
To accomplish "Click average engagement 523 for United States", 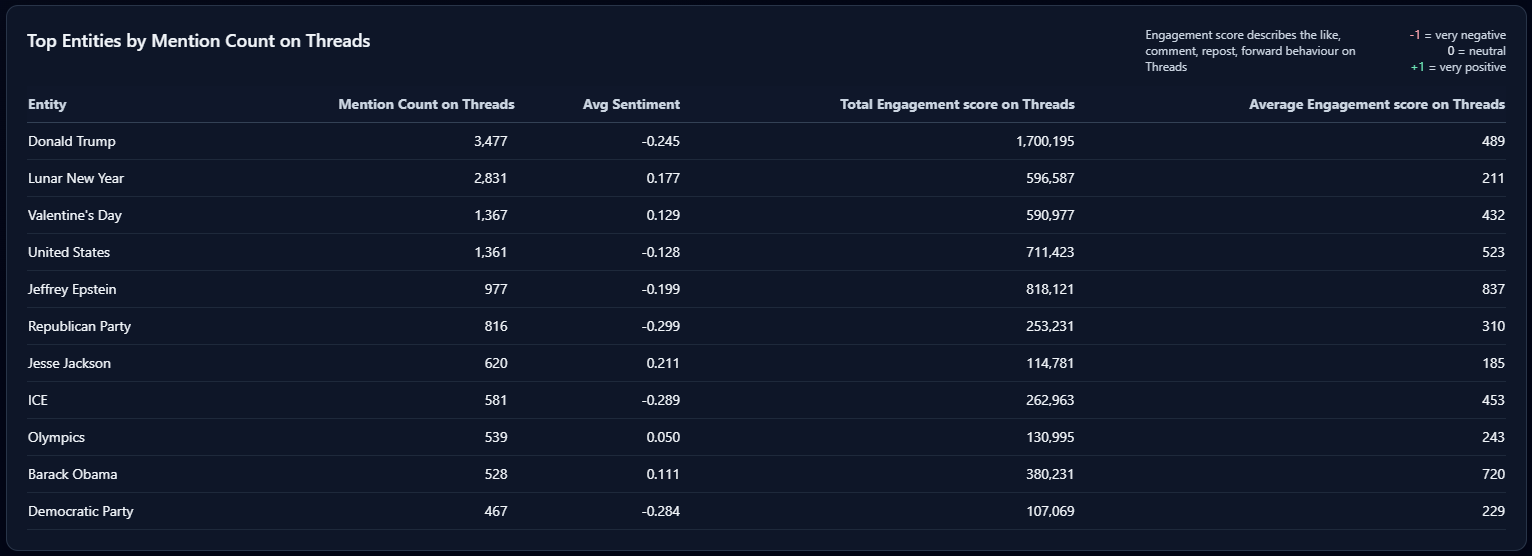I will pos(1493,252).
